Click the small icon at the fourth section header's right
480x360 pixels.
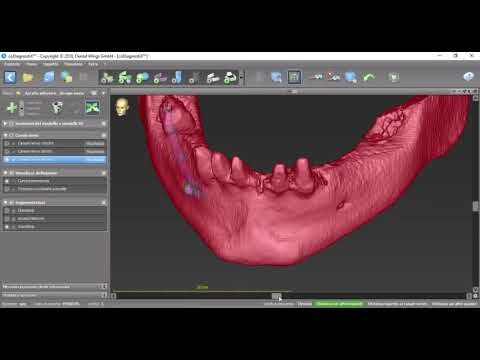[x=104, y=203]
